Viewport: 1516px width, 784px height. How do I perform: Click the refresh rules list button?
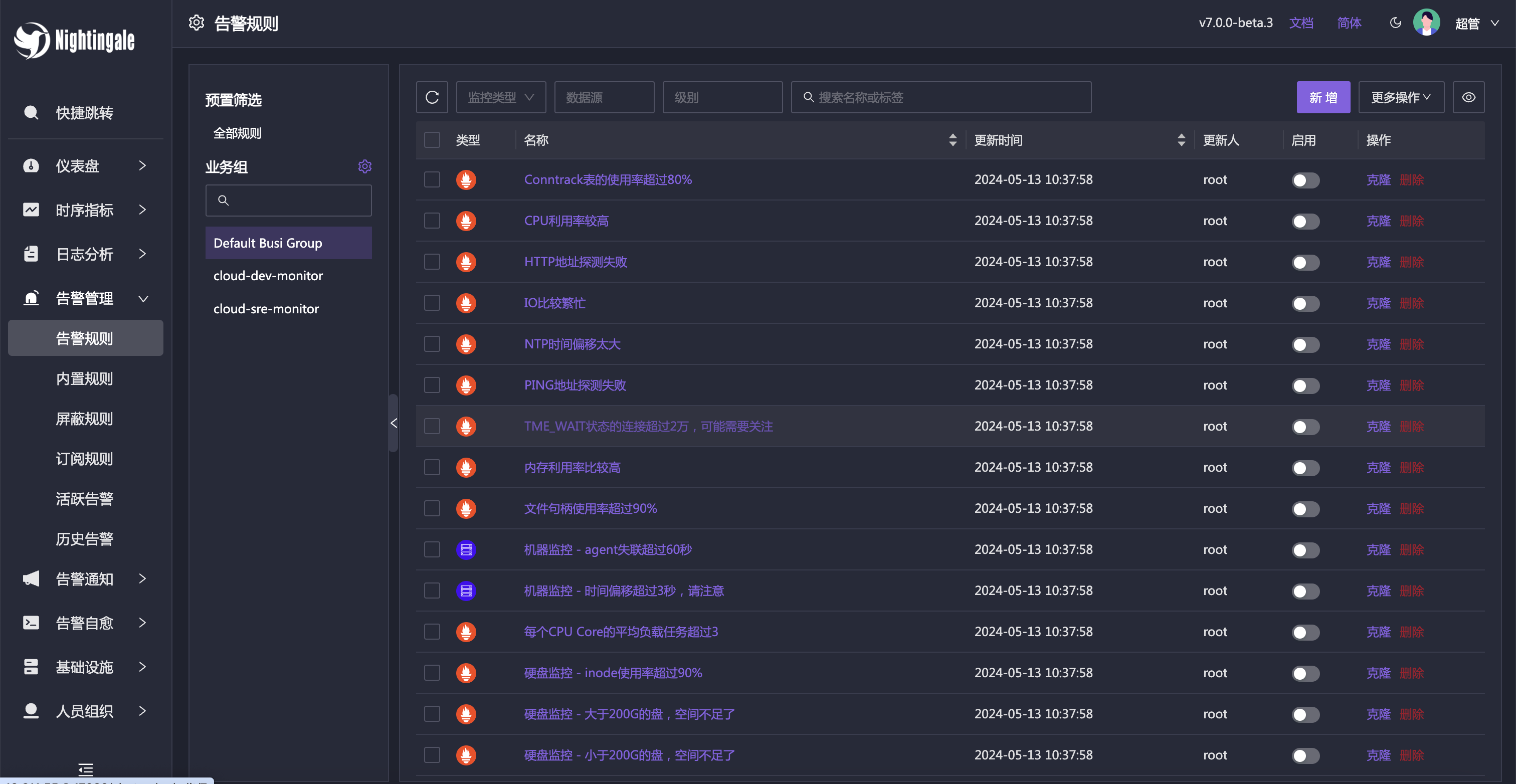[x=432, y=97]
